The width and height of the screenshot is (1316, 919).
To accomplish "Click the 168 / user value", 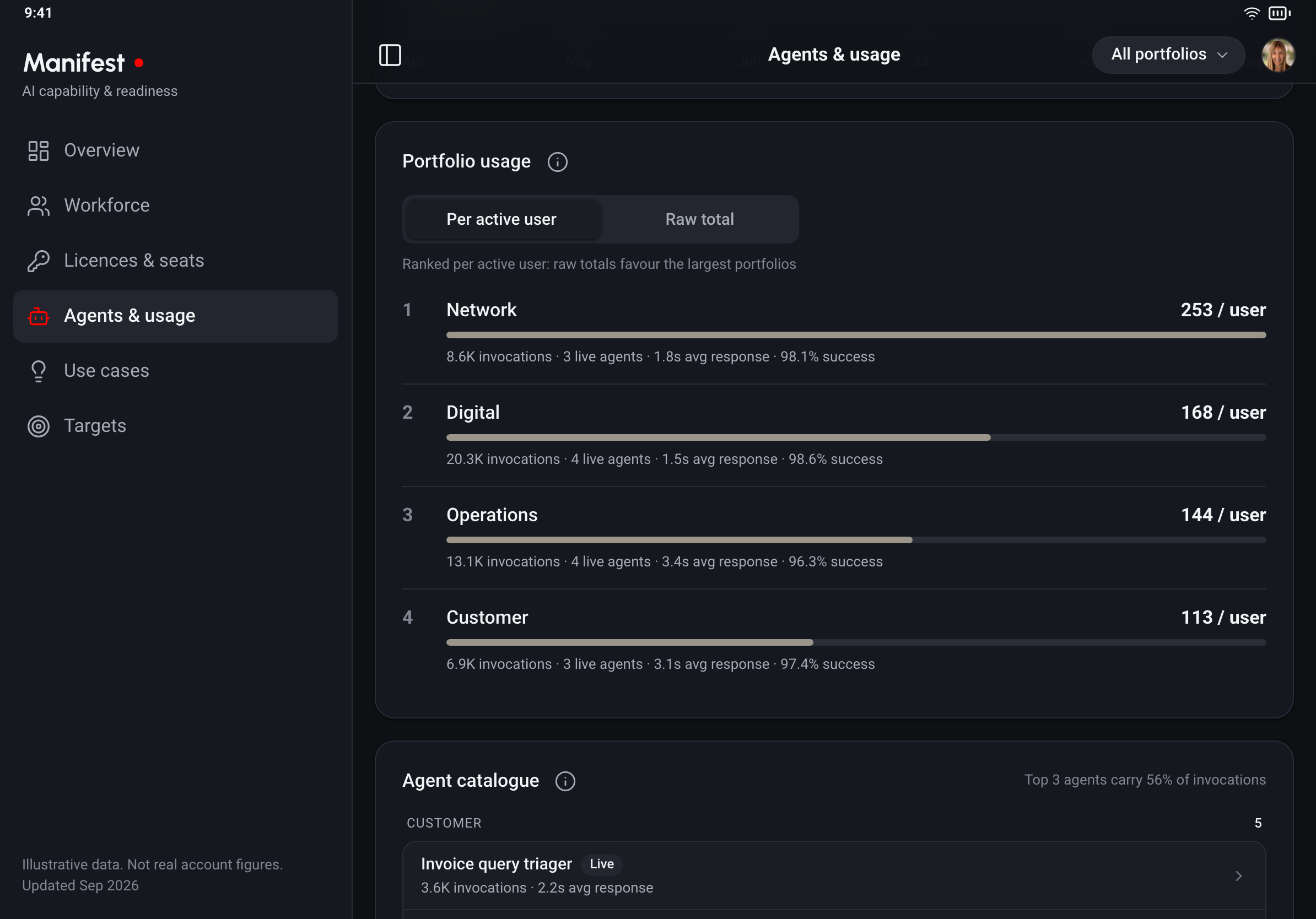I will (x=1223, y=413).
